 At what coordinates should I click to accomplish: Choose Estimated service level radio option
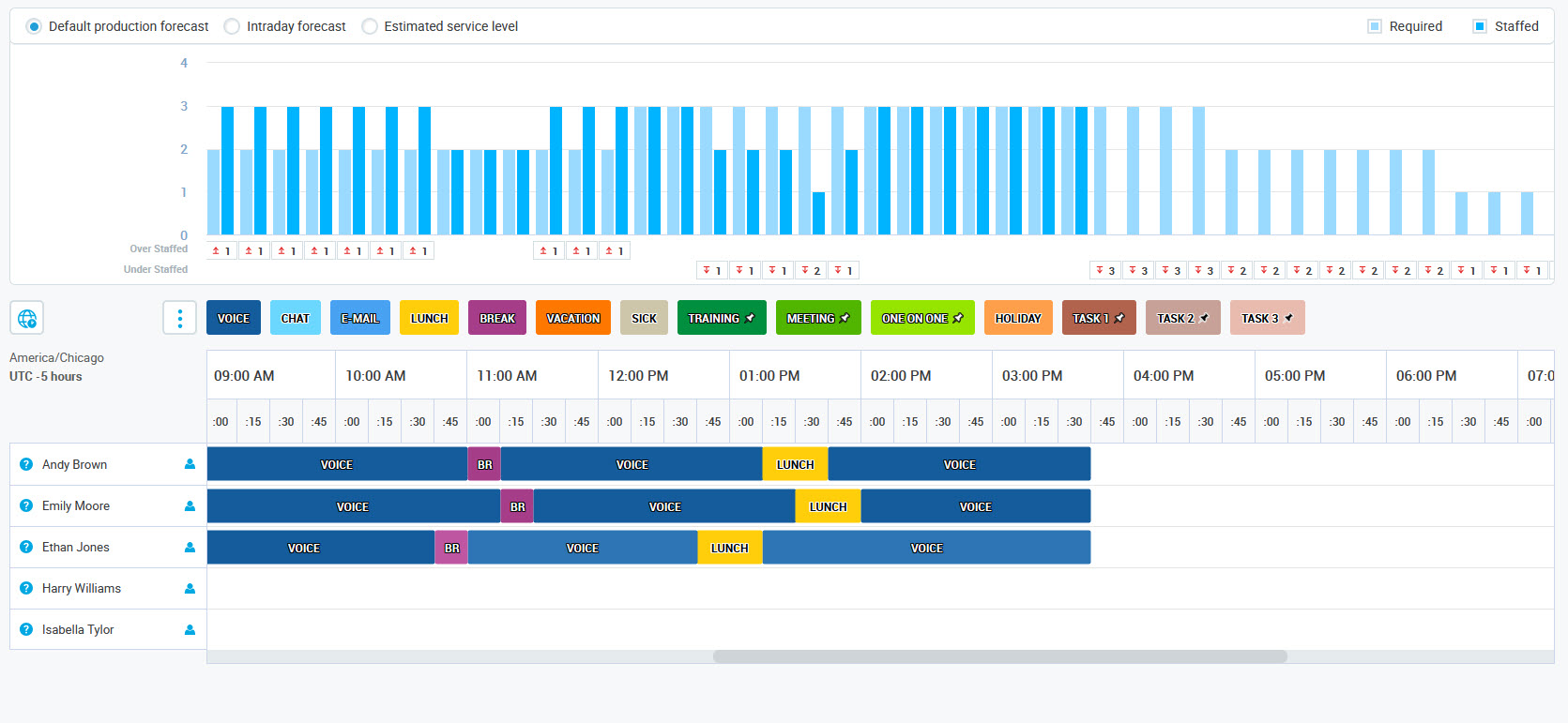coord(370,26)
